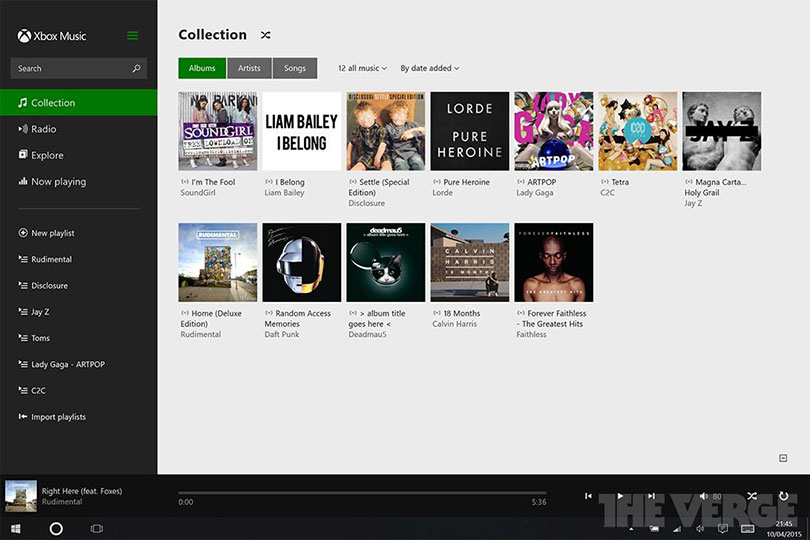Open Task View on the taskbar
Screen dimensions: 810x540
click(x=97, y=529)
